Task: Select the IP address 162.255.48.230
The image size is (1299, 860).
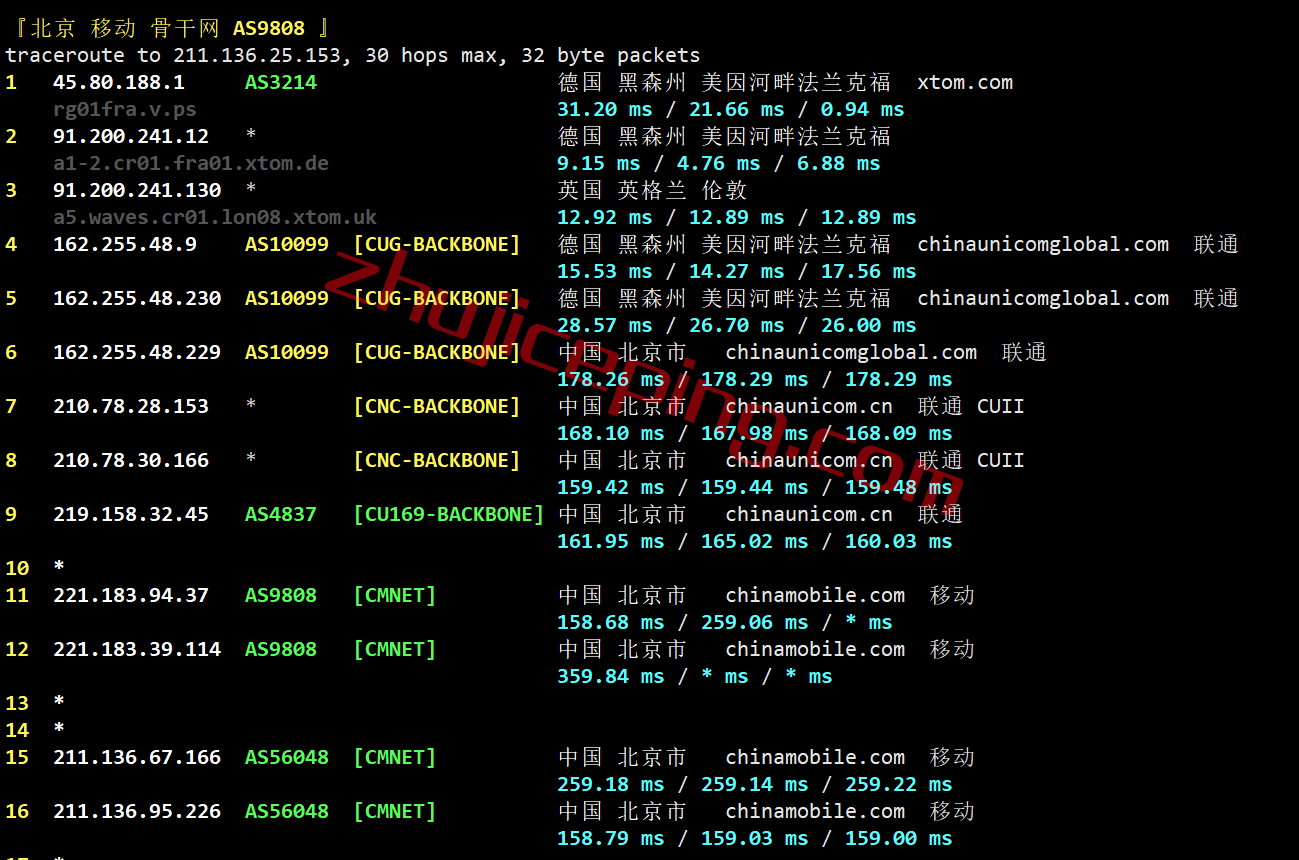Action: (x=137, y=298)
